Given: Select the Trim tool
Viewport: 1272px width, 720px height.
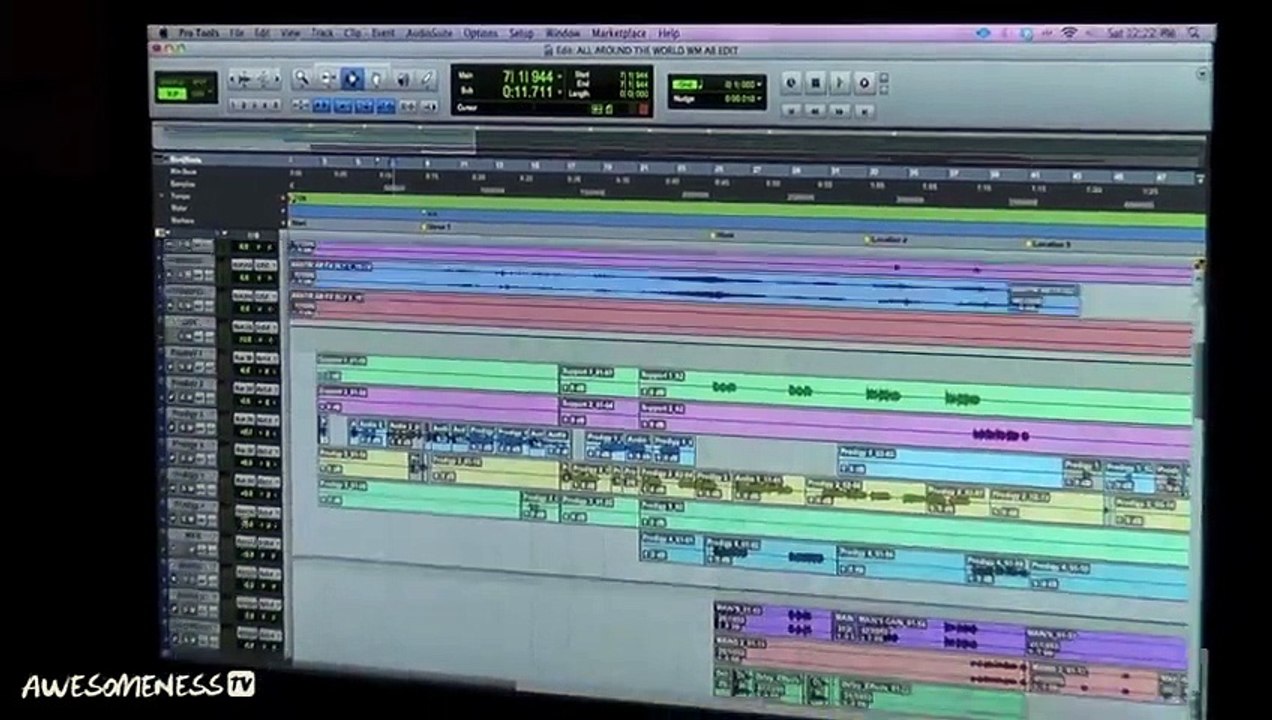Looking at the screenshot, I should (327, 78).
